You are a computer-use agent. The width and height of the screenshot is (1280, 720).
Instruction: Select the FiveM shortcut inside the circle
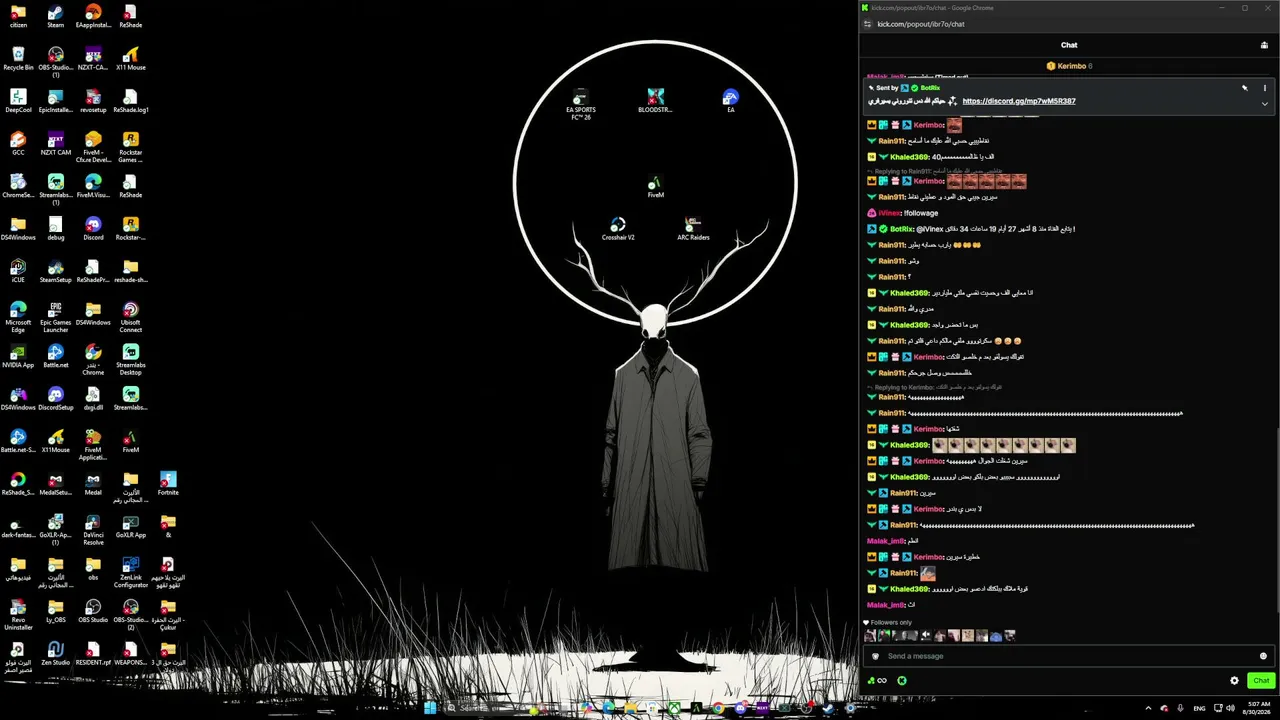tap(655, 187)
